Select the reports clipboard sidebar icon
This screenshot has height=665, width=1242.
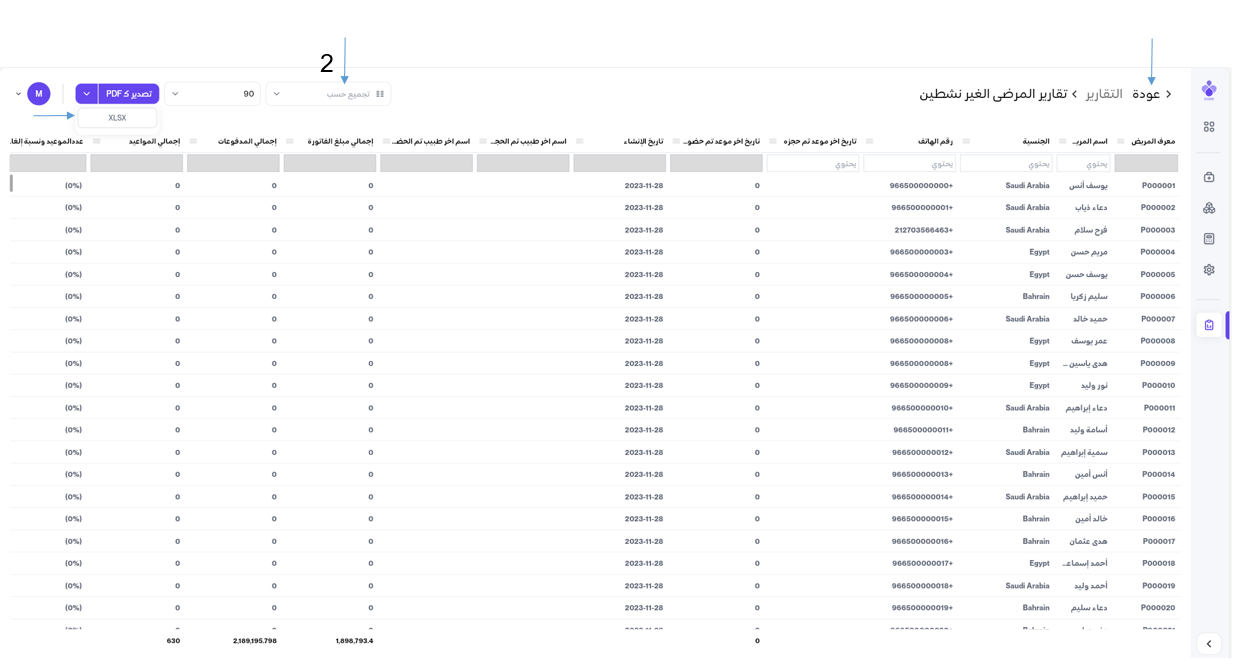point(1209,325)
